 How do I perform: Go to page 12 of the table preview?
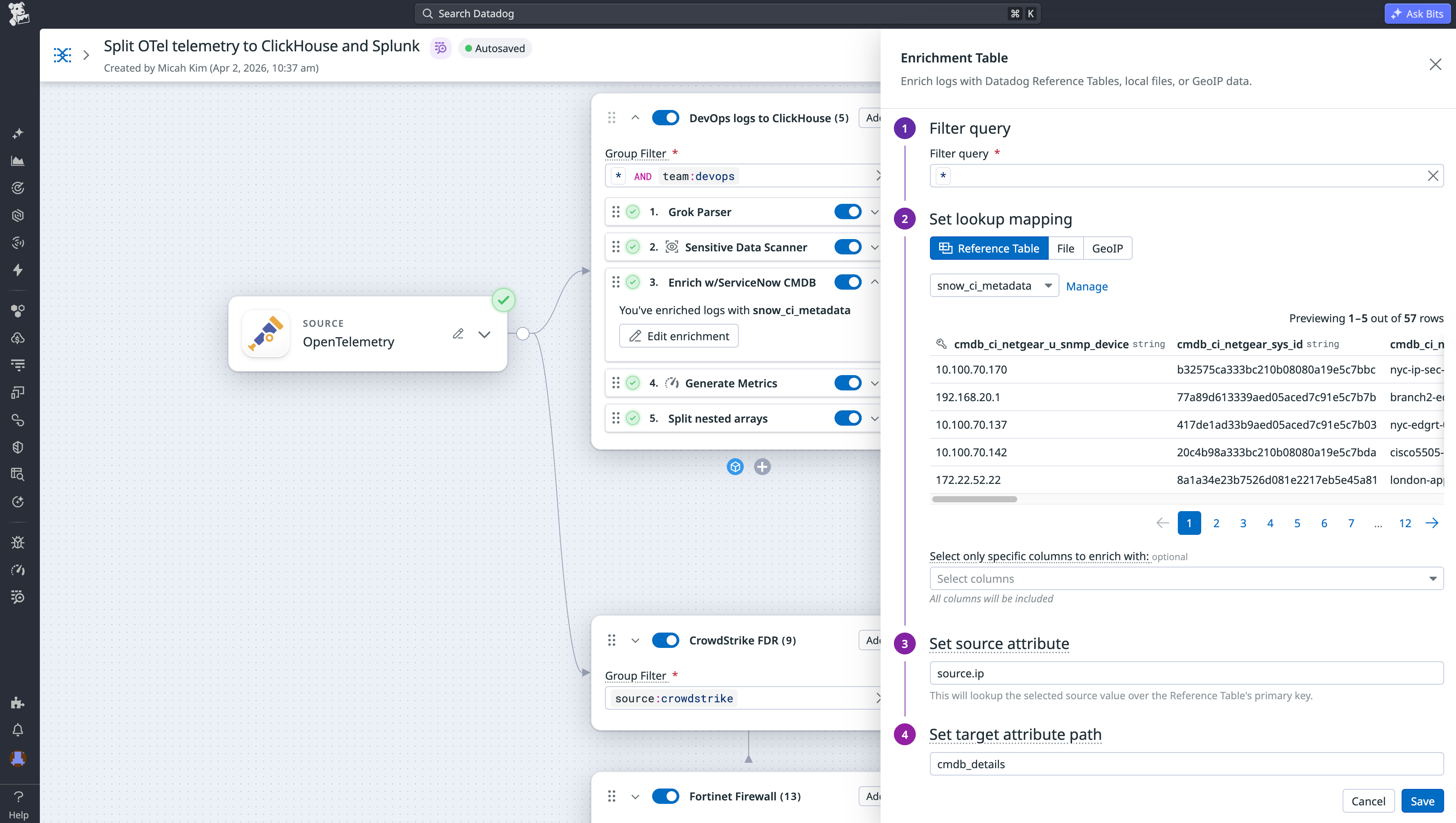1405,523
